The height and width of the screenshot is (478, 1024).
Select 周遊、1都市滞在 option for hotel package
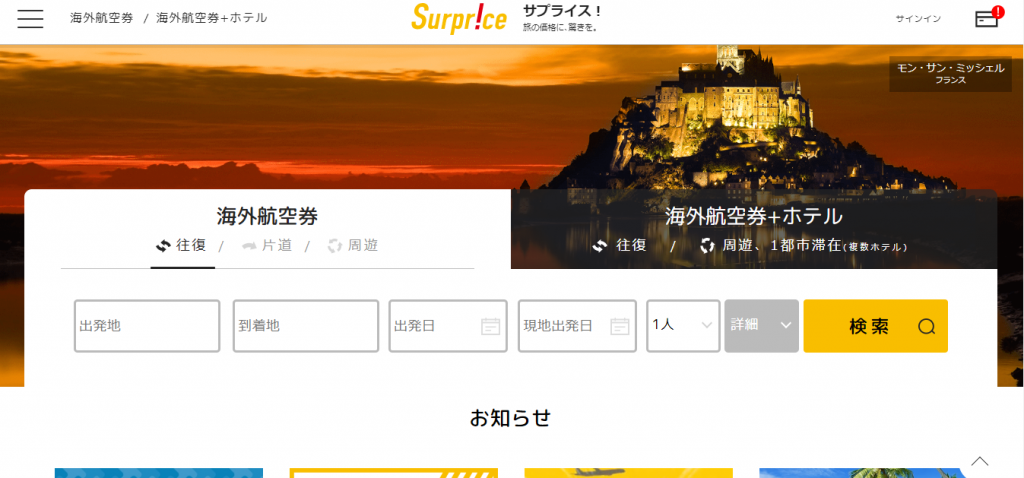pyautogui.click(x=803, y=246)
